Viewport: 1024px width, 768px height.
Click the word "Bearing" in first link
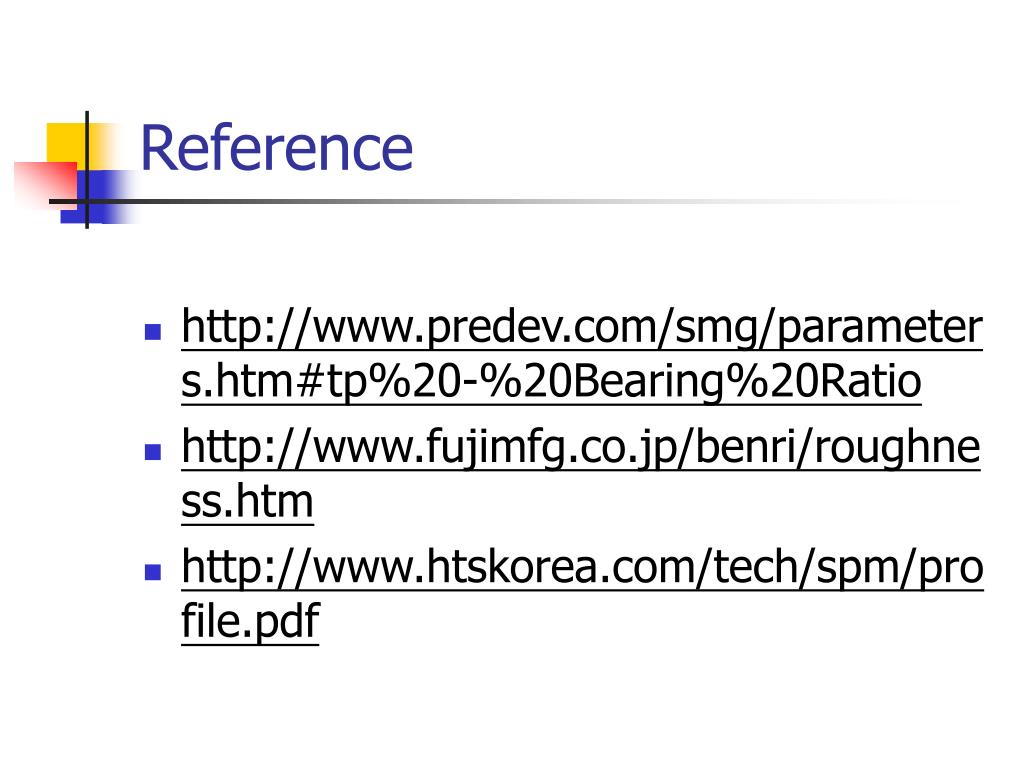tap(650, 383)
